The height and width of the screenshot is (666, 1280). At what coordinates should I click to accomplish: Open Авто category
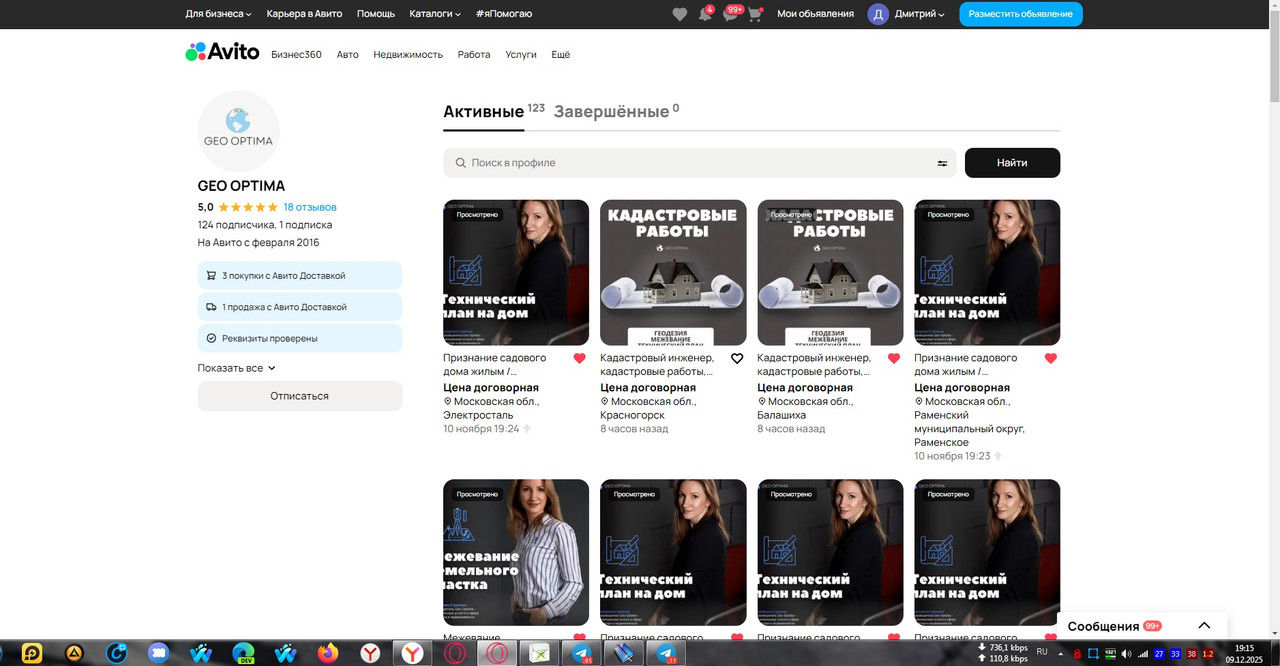pos(347,54)
